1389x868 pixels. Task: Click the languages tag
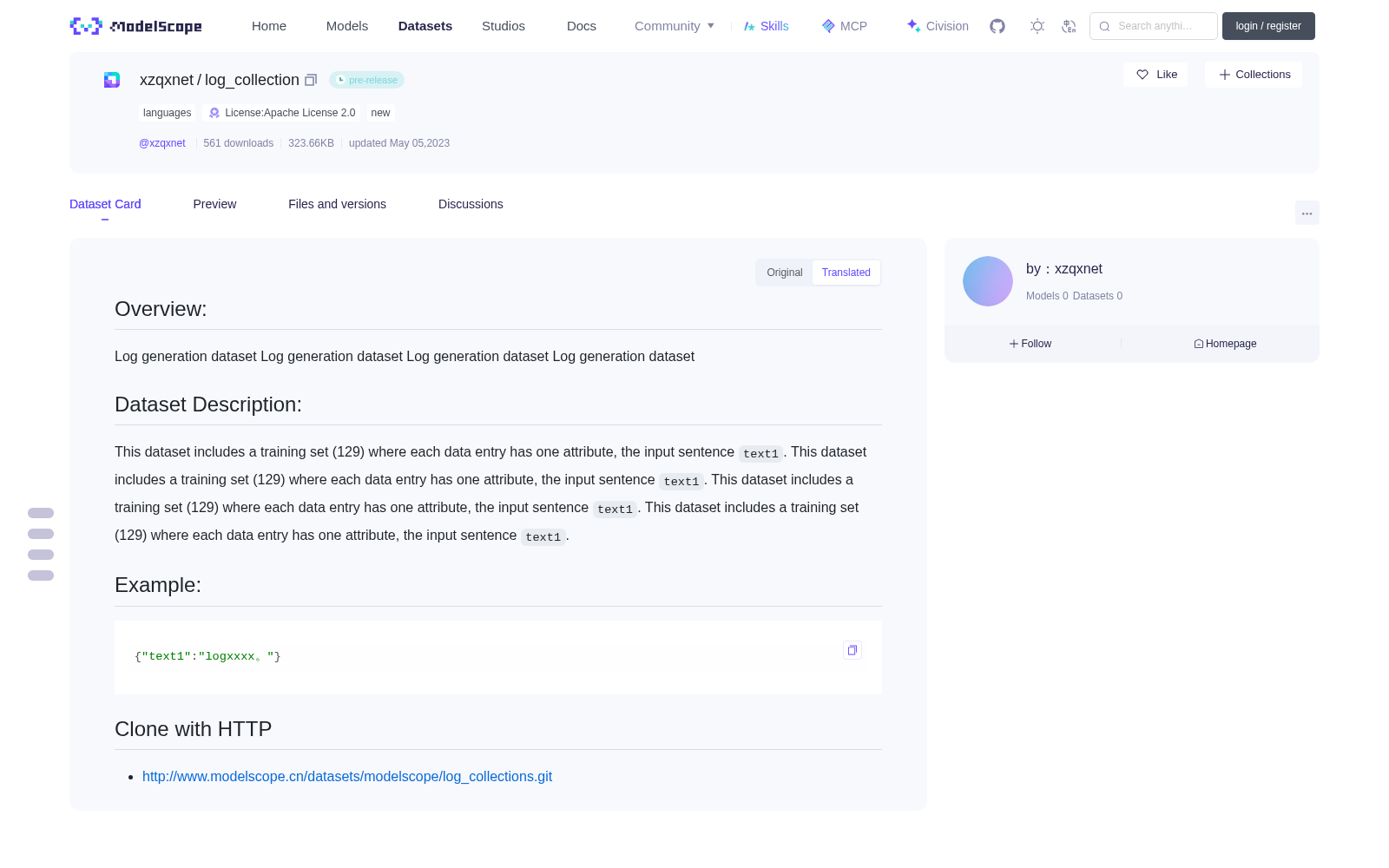pyautogui.click(x=168, y=113)
